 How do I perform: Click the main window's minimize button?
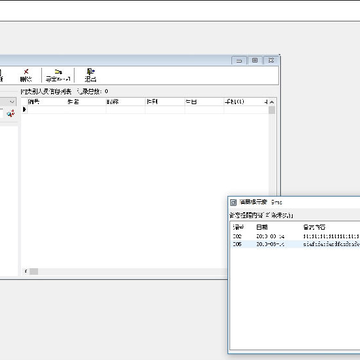(239, 60)
